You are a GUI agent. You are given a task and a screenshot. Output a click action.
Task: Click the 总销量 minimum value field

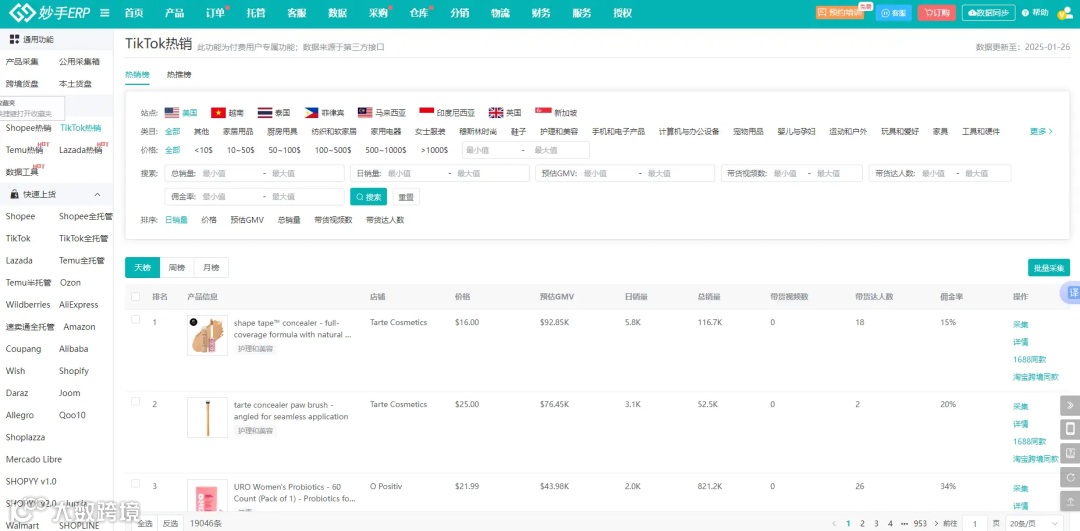pyautogui.click(x=227, y=174)
